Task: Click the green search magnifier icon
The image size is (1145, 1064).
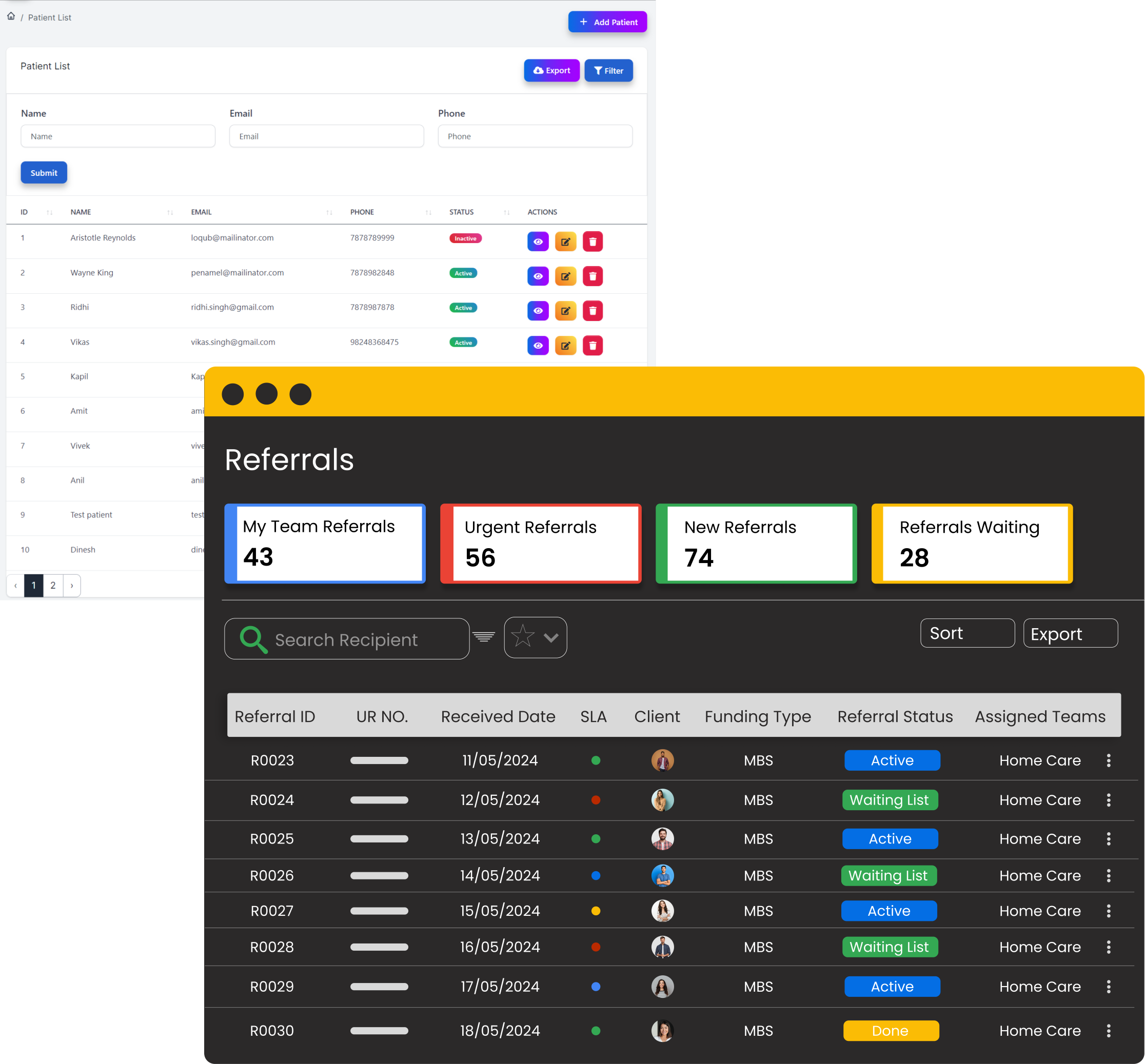Action: (253, 639)
